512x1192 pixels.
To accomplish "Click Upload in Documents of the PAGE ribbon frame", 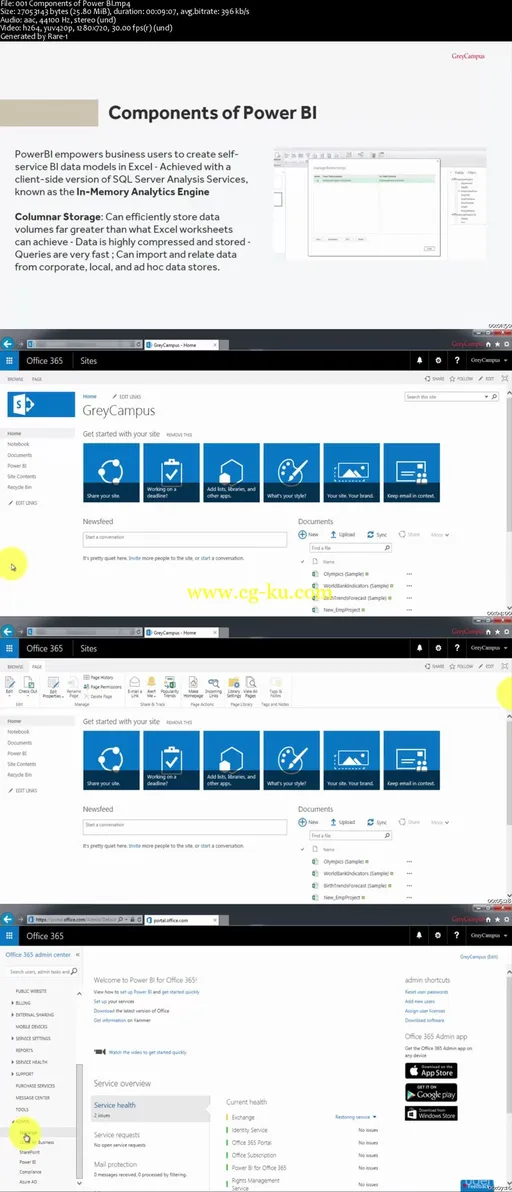I will coord(343,823).
